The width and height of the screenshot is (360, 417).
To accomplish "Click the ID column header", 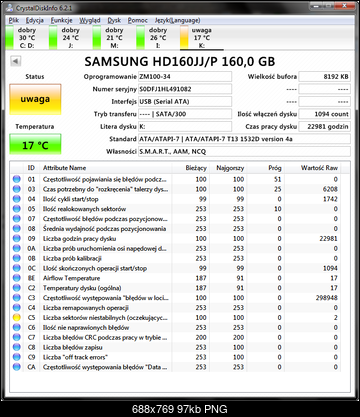I will (31, 168).
